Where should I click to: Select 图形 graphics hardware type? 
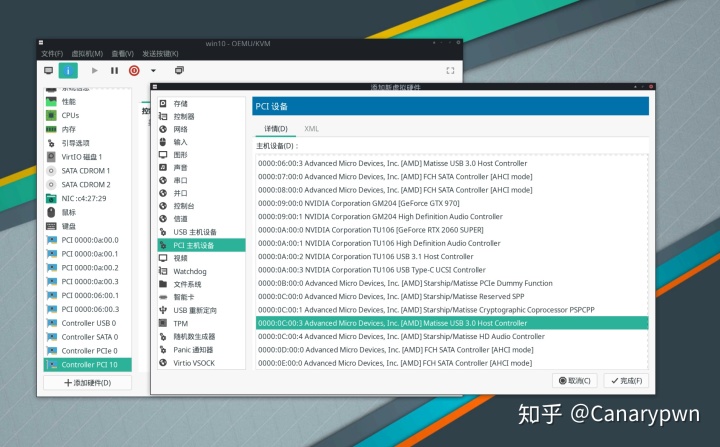pyautogui.click(x=201, y=155)
